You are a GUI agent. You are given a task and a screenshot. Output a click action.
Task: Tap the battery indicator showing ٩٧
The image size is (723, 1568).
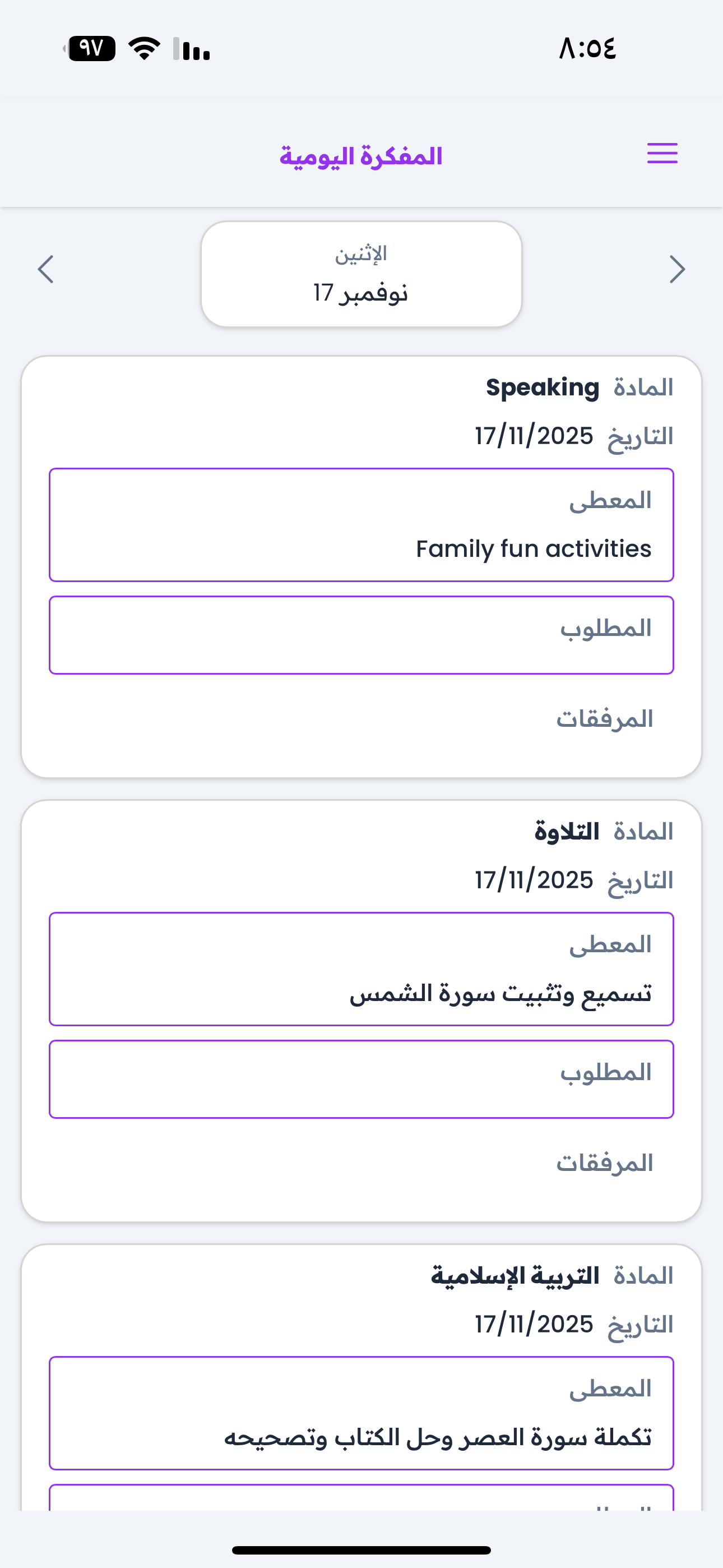coord(91,48)
